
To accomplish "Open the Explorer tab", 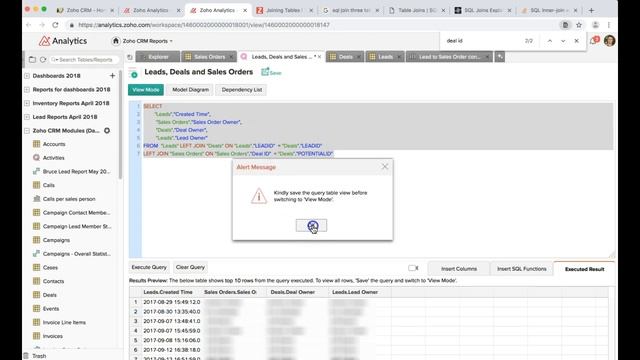I will (158, 57).
